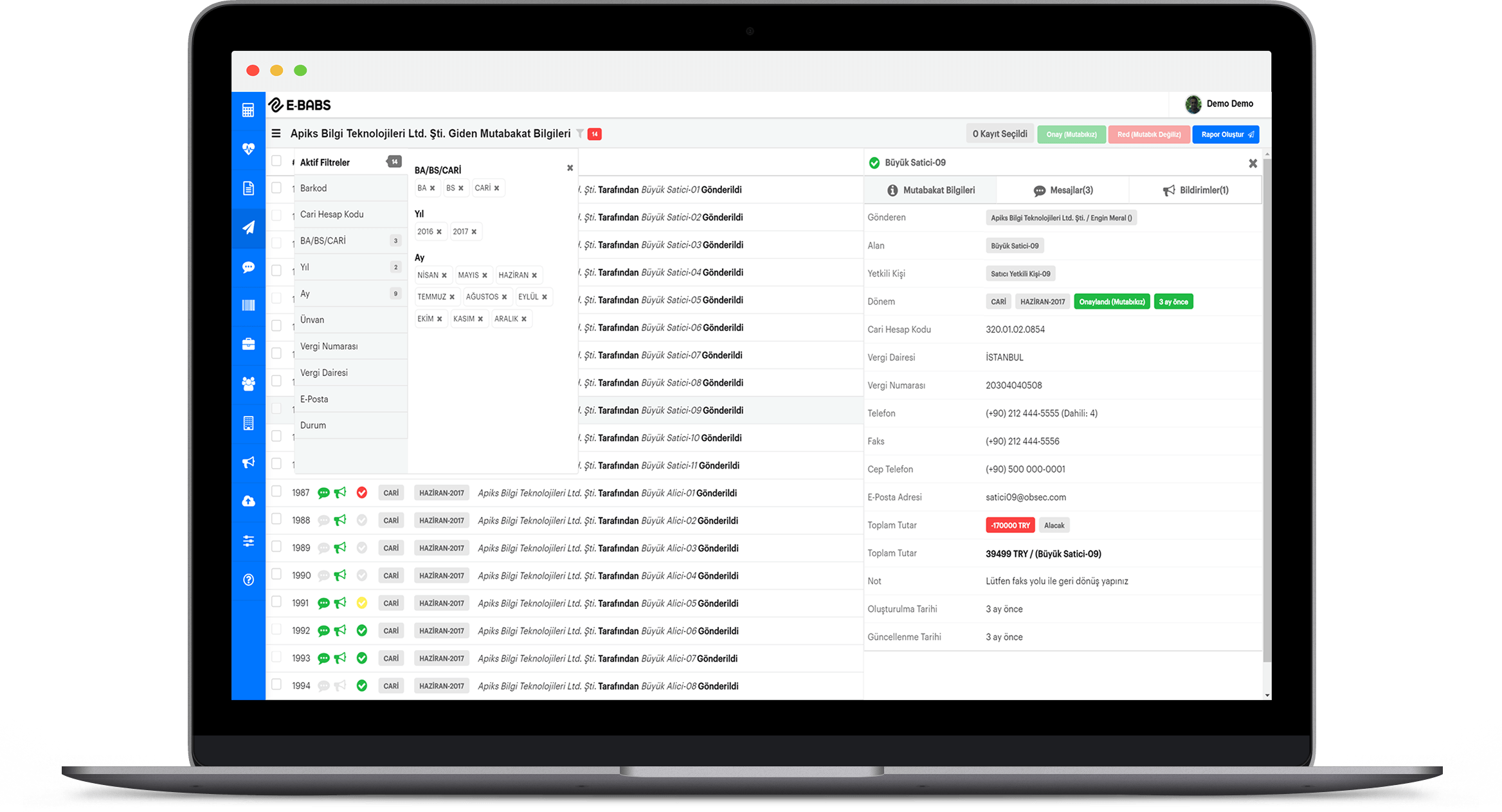1502x812 pixels.
Task: Click the red status icon in row 1987
Action: click(362, 492)
